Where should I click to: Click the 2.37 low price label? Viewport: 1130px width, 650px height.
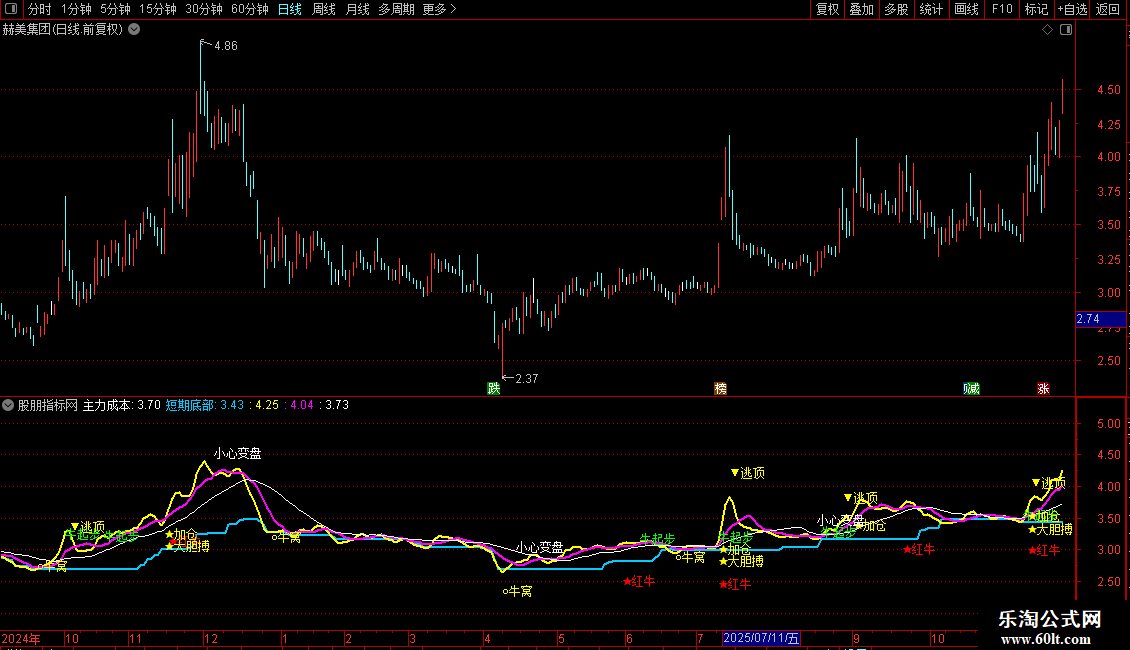coord(527,378)
